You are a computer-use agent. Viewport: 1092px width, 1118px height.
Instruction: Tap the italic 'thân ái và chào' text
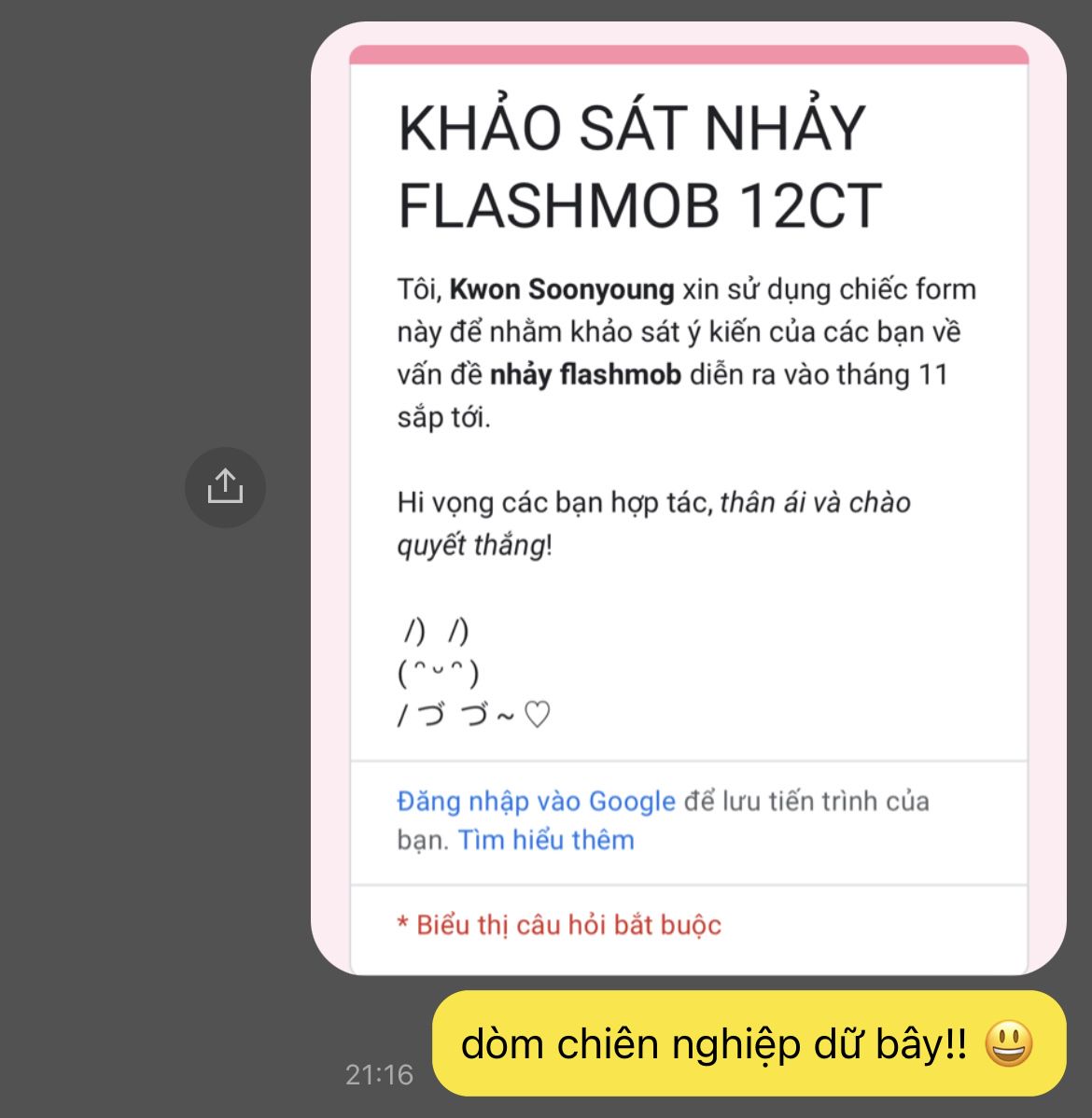click(815, 503)
